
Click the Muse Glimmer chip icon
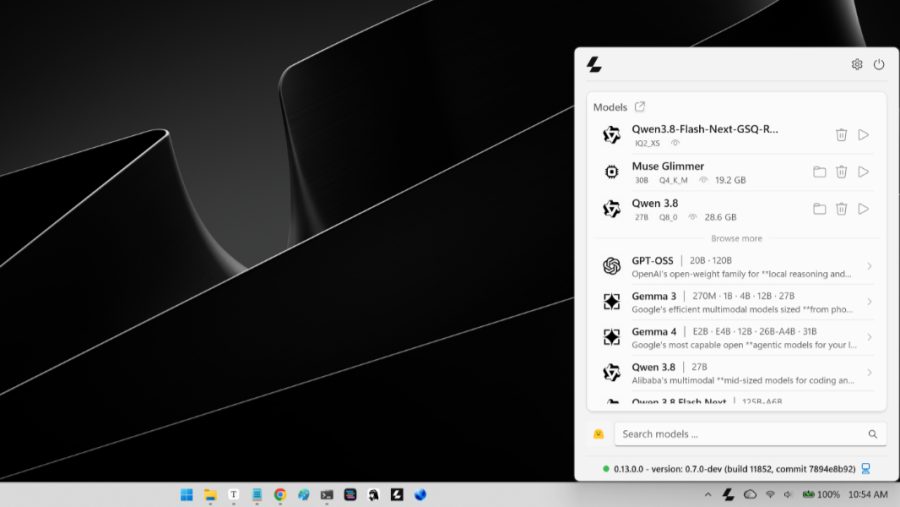coord(611,172)
